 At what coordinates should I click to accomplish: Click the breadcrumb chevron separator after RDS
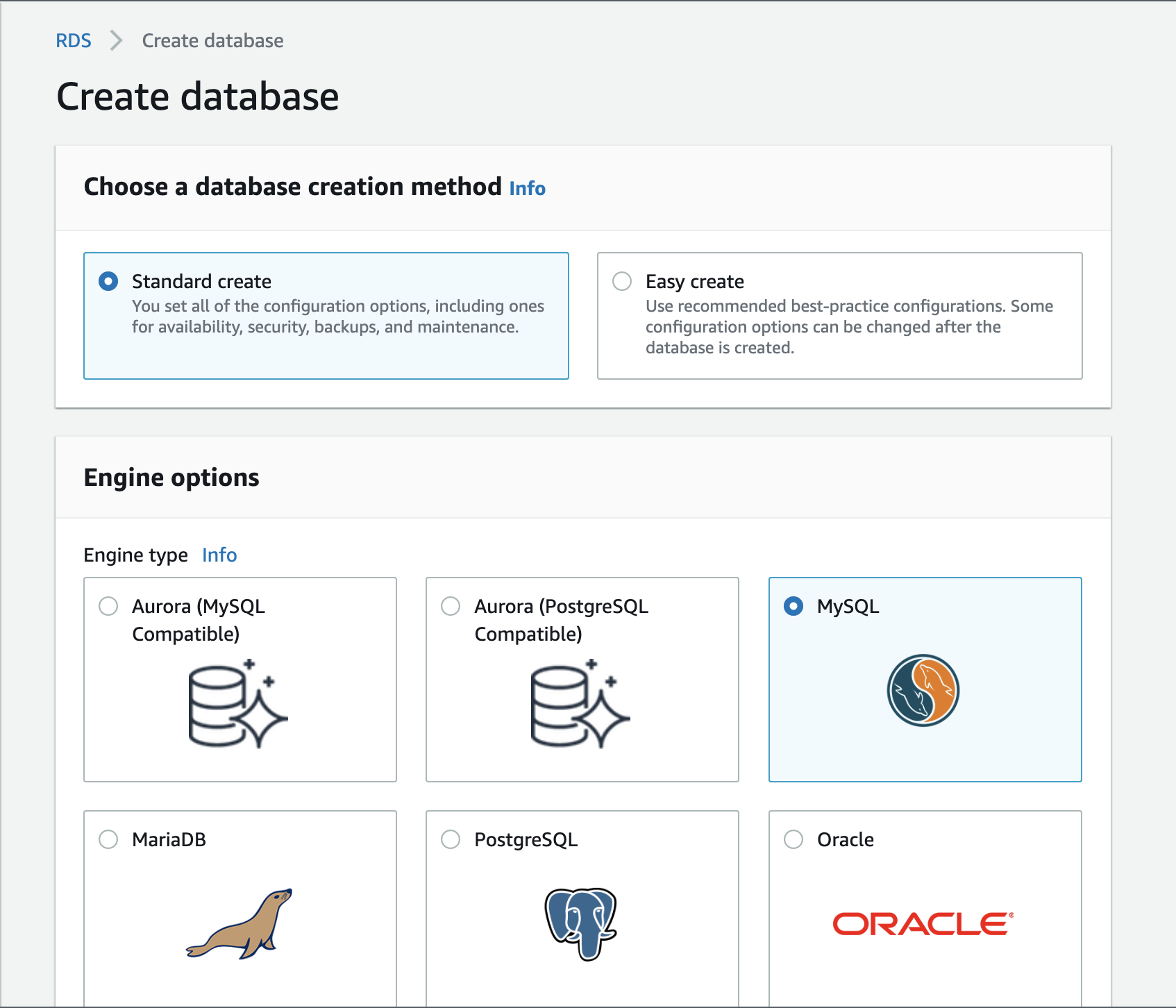pos(116,41)
